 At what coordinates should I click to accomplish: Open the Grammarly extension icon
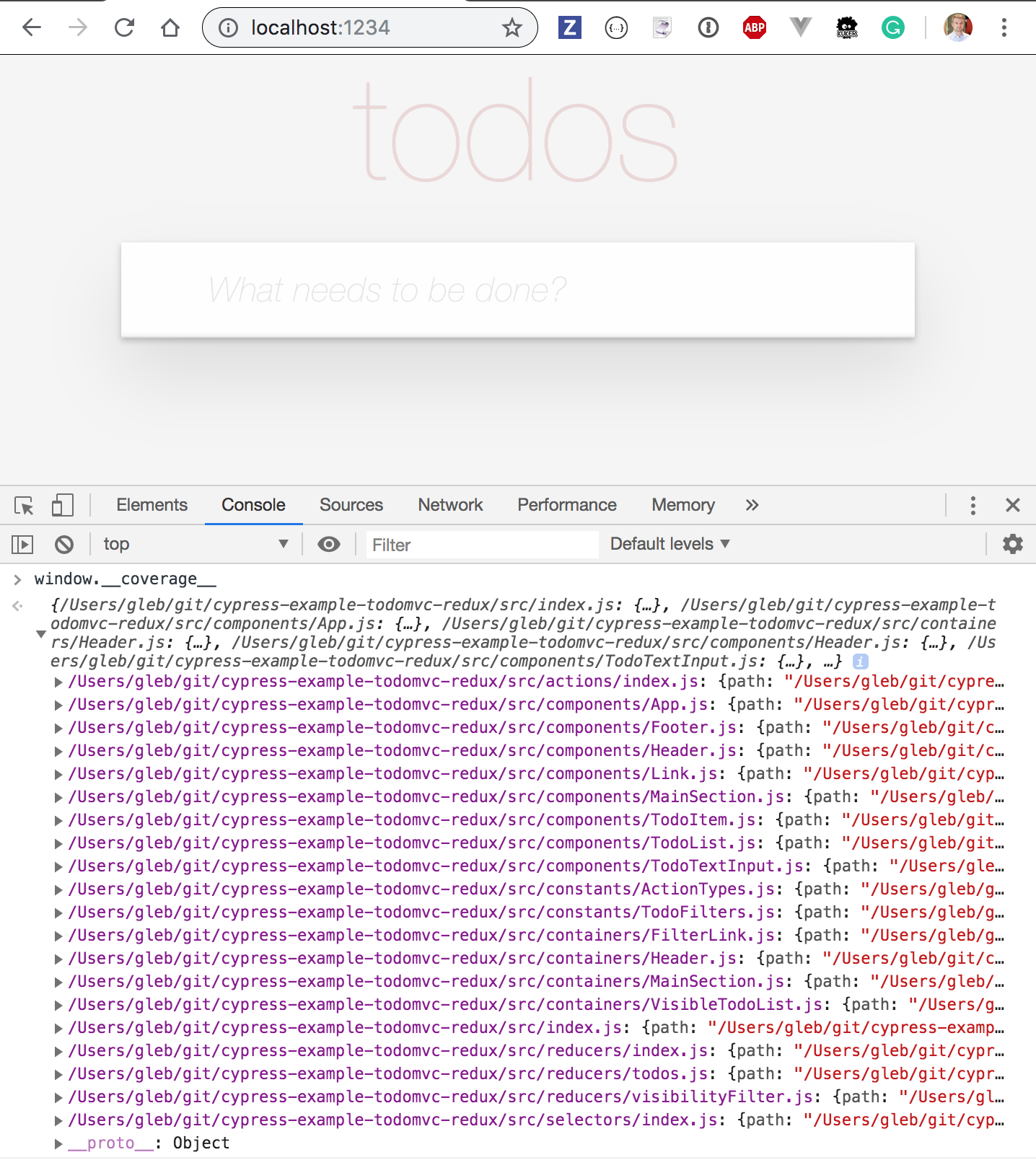pos(893,28)
